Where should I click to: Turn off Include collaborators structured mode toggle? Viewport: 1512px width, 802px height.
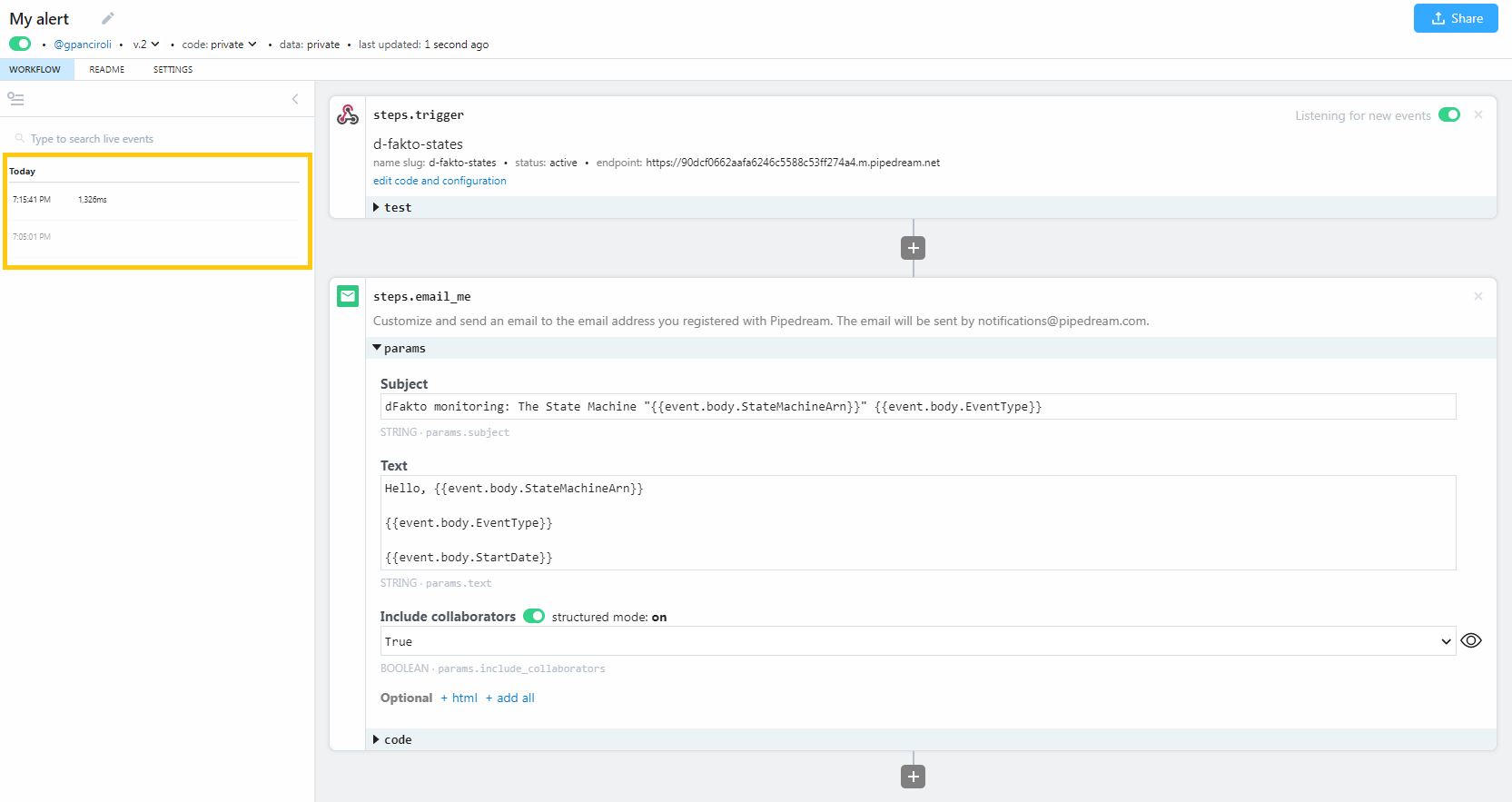coord(534,616)
